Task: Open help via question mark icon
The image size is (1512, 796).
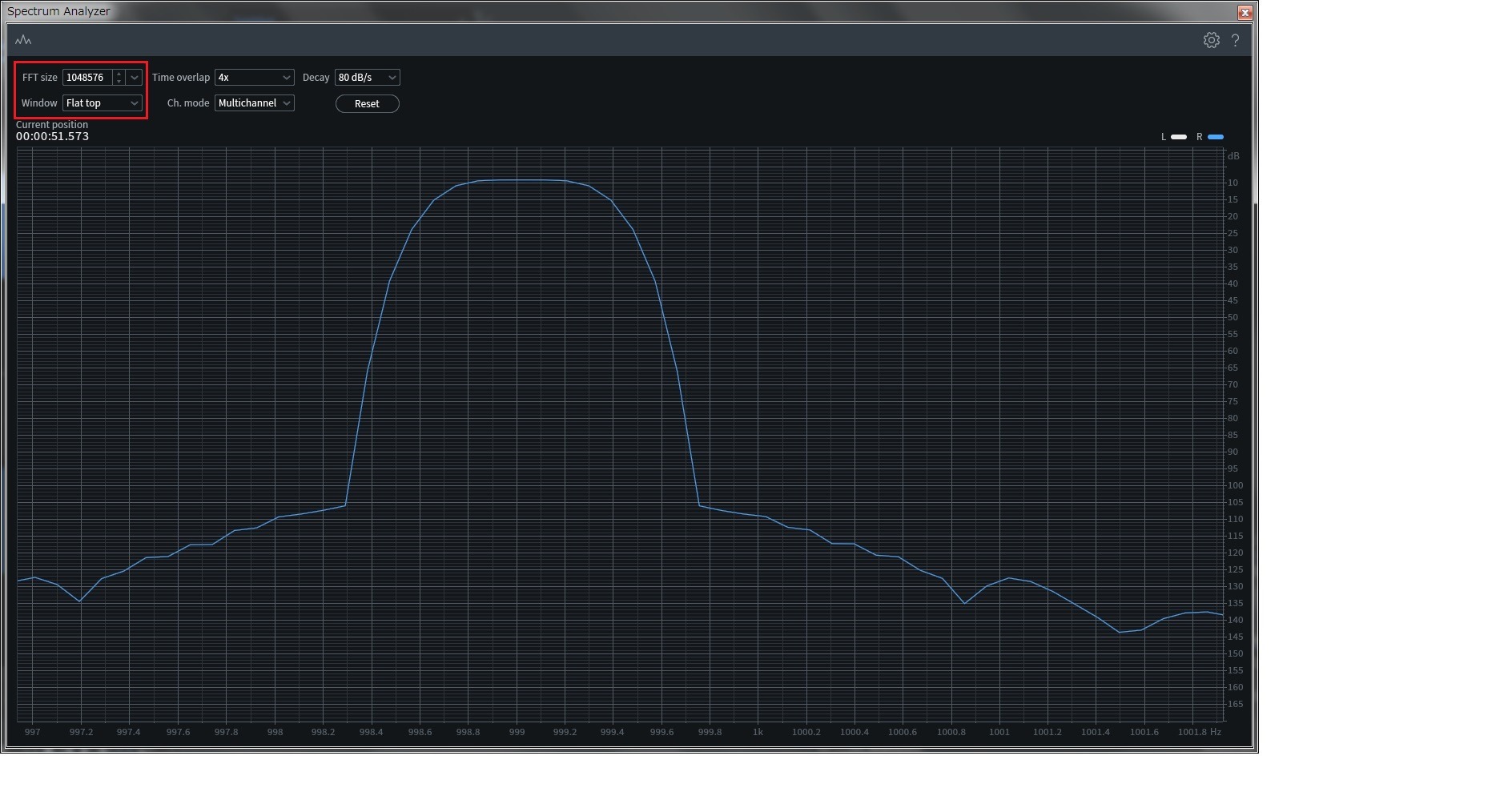Action: tap(1236, 40)
